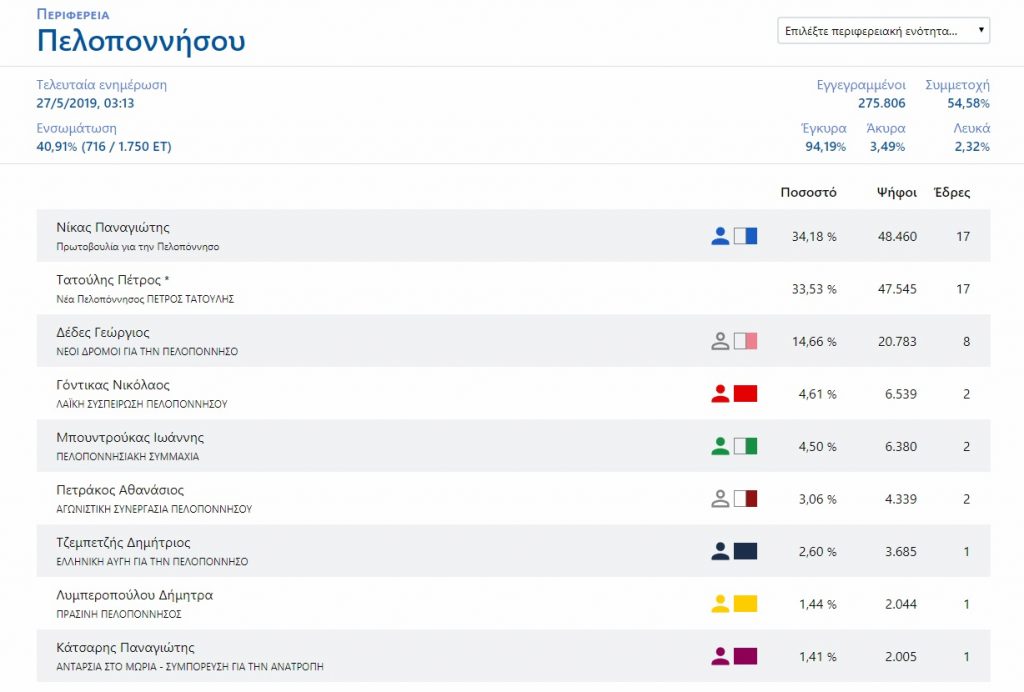Screen dimensions: 1024x692
Task: Click the solid red swatch for Γόντικας Νικόλαος
Action: coord(745,394)
